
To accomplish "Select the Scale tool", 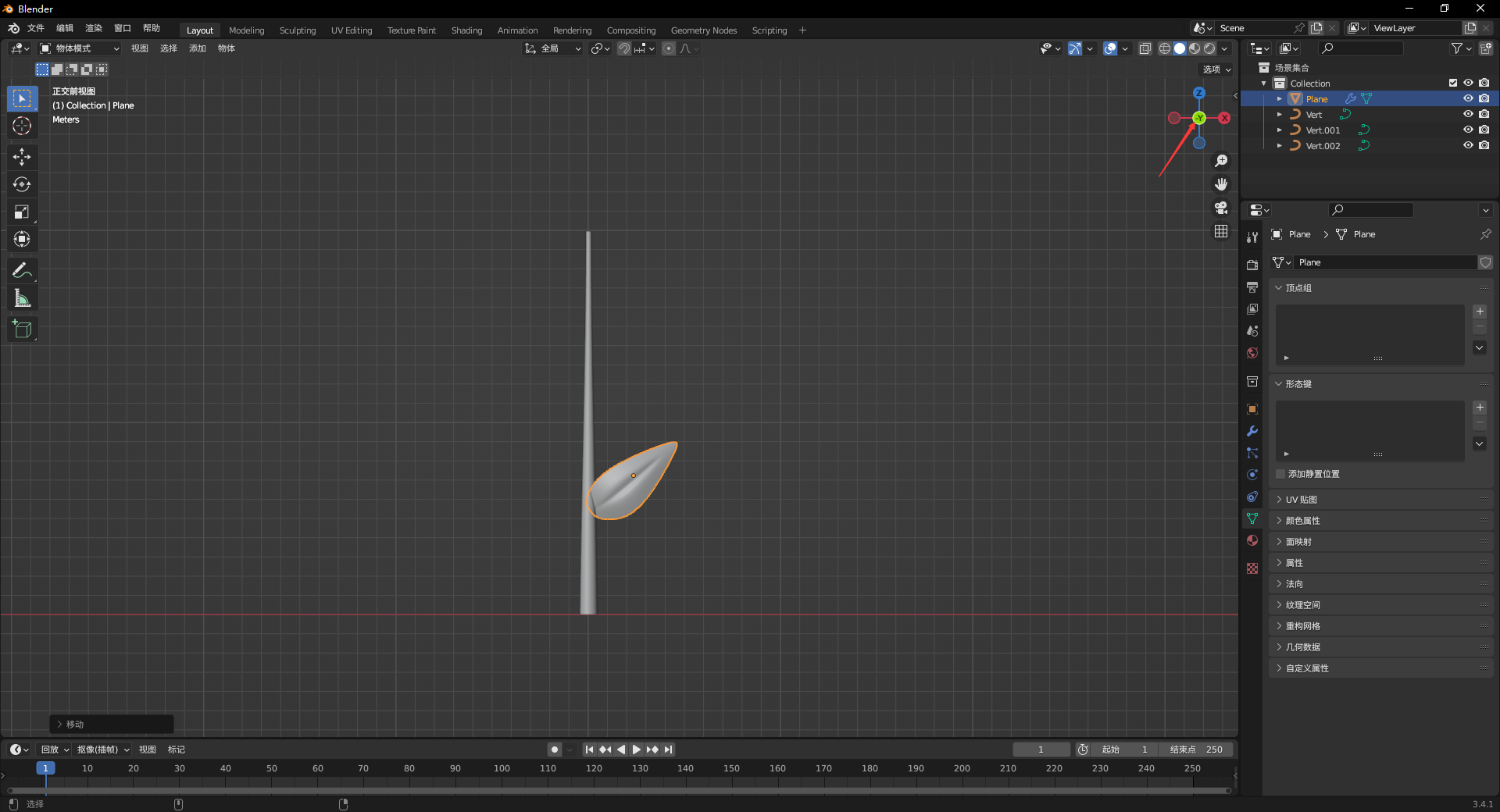I will 22,212.
